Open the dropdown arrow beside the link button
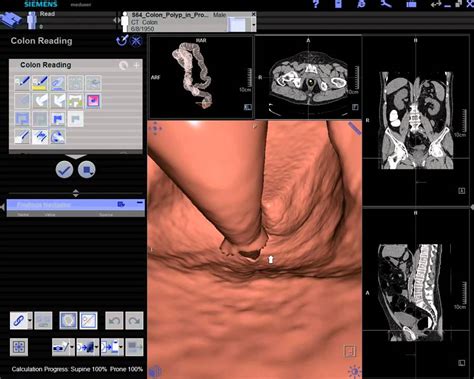 click(30, 321)
